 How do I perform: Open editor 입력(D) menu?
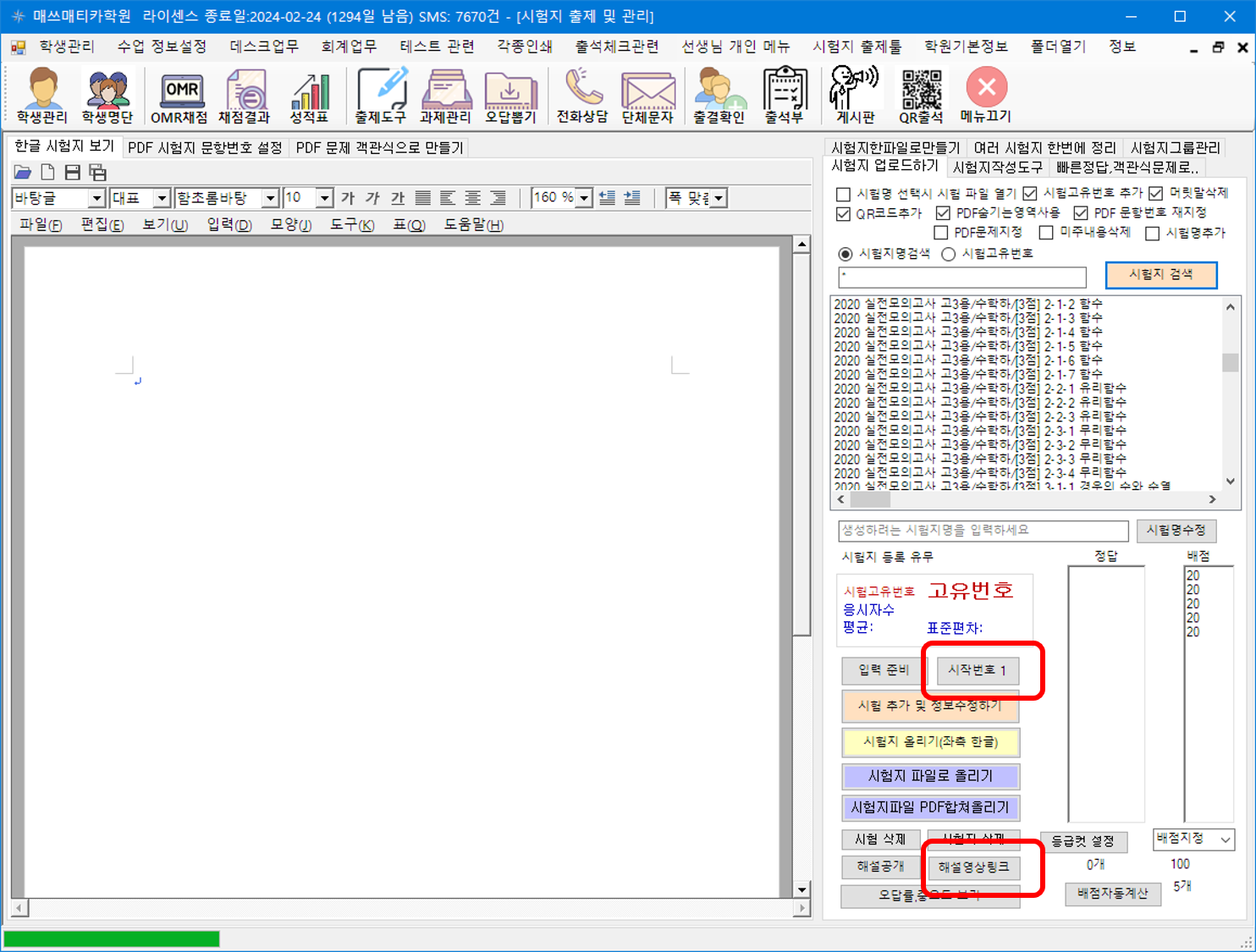click(229, 224)
